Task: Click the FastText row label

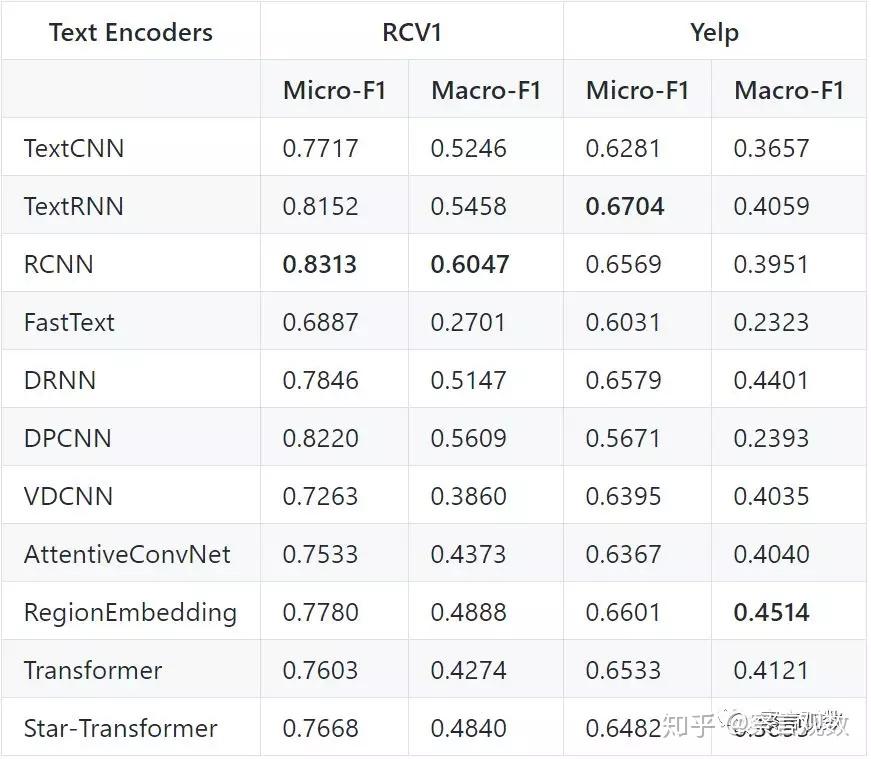Action: [x=69, y=323]
